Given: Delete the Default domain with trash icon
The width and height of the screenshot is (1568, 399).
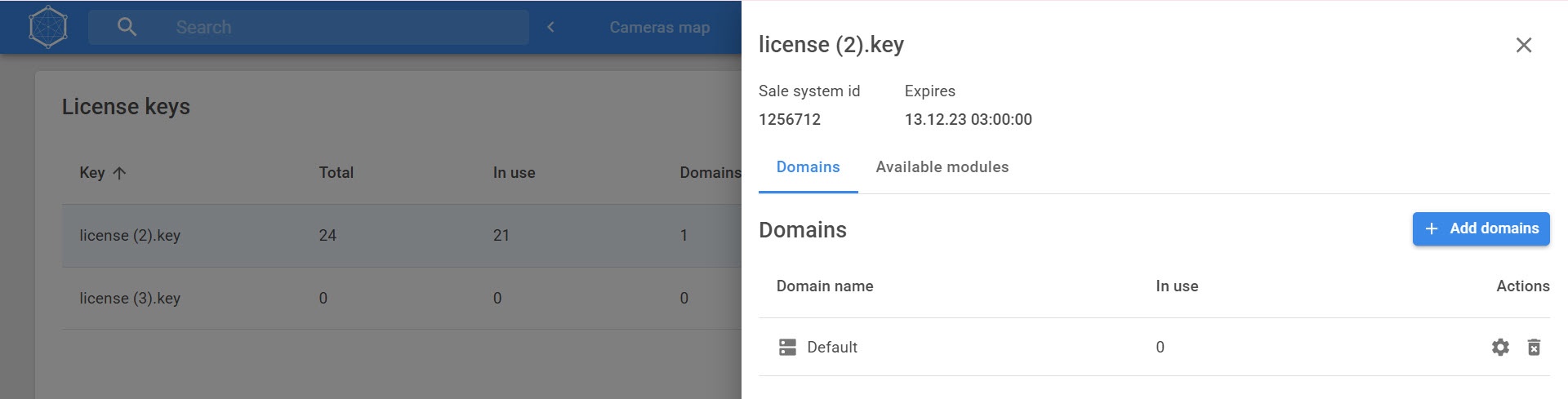Looking at the screenshot, I should coord(1534,348).
